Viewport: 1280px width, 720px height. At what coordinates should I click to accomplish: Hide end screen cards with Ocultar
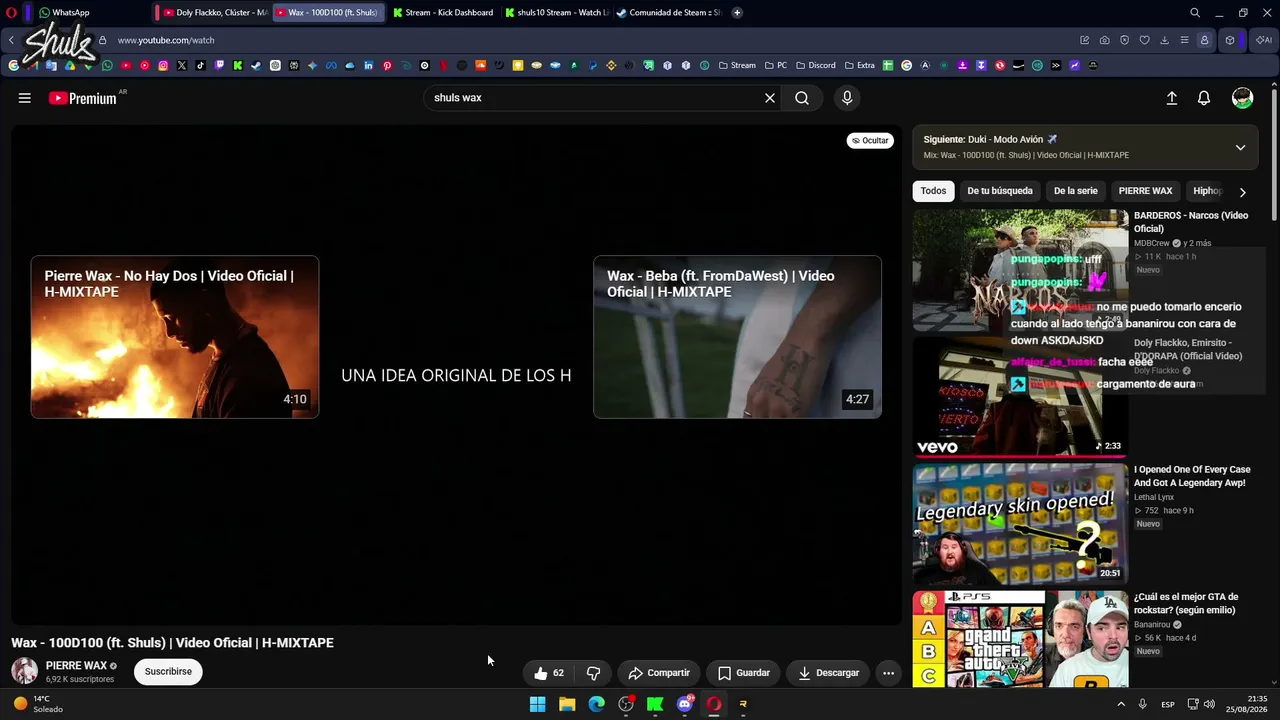pyautogui.click(x=870, y=141)
